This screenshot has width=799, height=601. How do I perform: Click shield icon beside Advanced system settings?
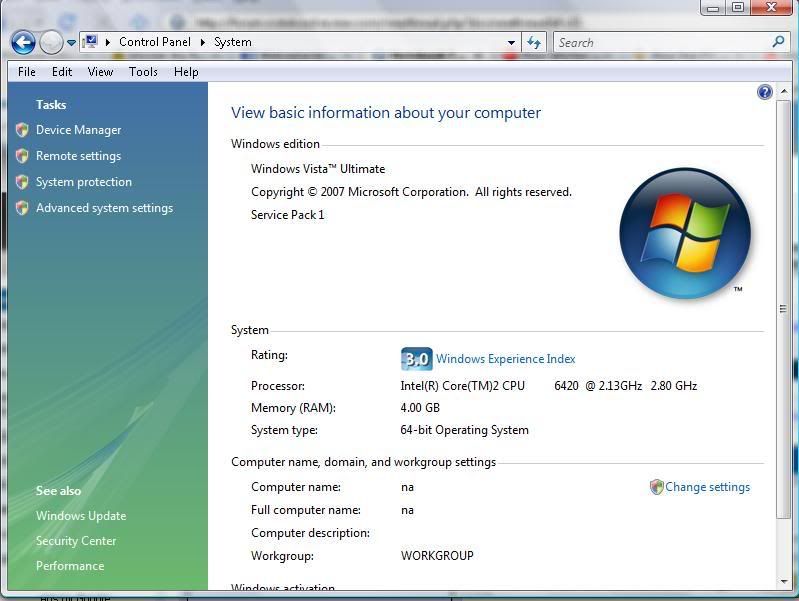(22, 208)
